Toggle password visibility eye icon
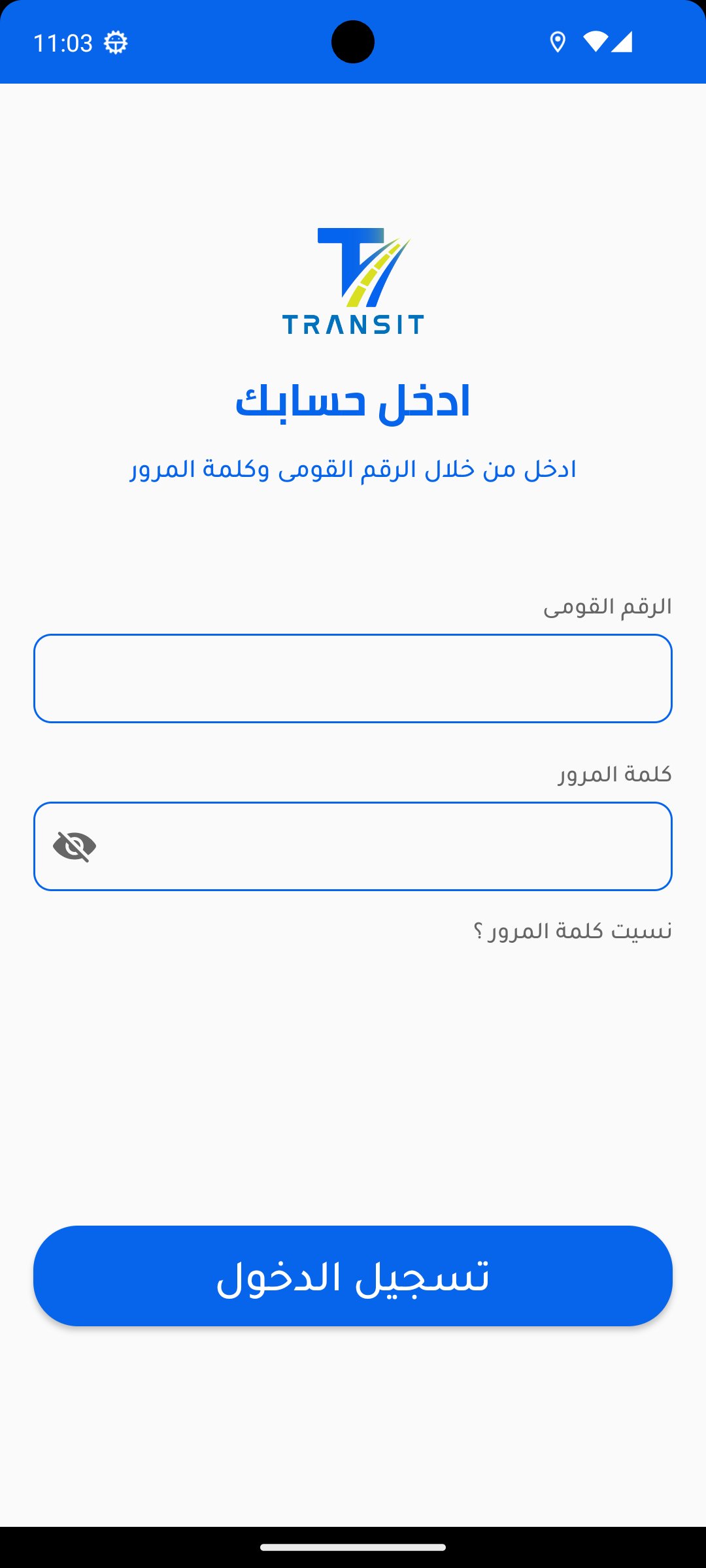This screenshot has width=706, height=1568. (x=75, y=846)
